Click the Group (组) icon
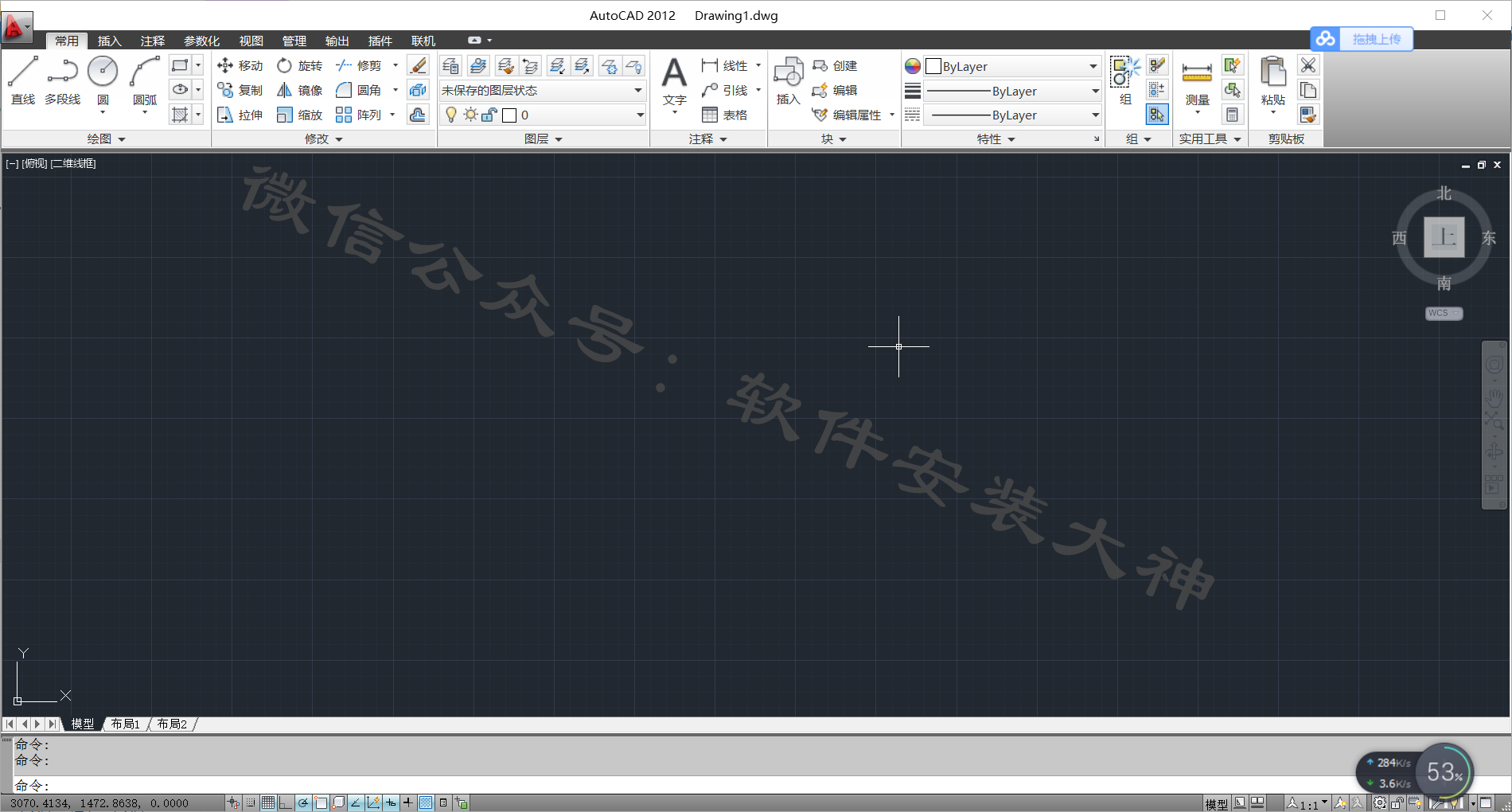The image size is (1512, 812). point(1125,80)
